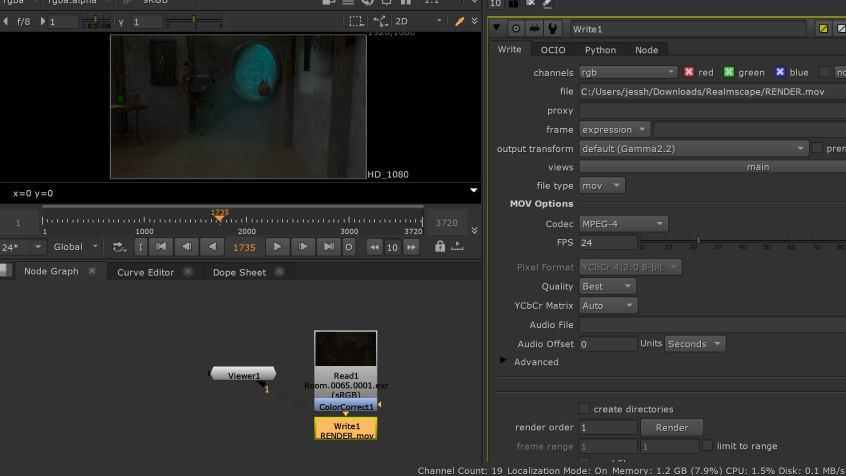Enable create directories checkbox
The height and width of the screenshot is (476, 846).
click(584, 409)
